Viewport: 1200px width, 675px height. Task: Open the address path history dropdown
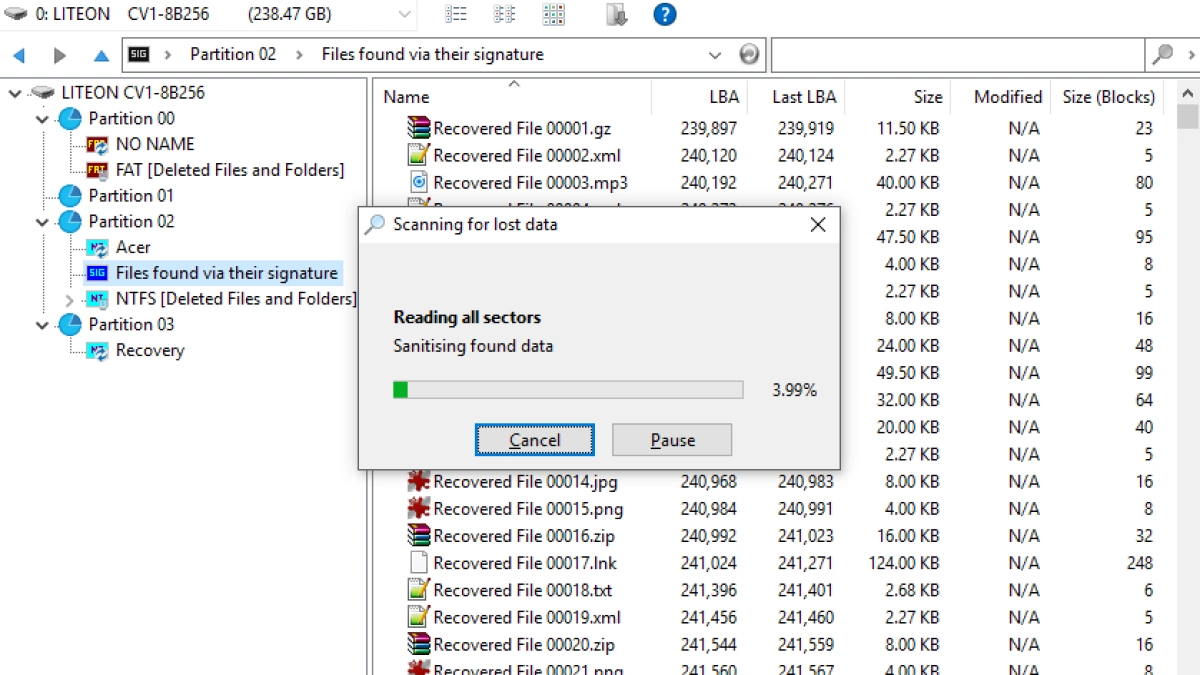click(x=715, y=55)
